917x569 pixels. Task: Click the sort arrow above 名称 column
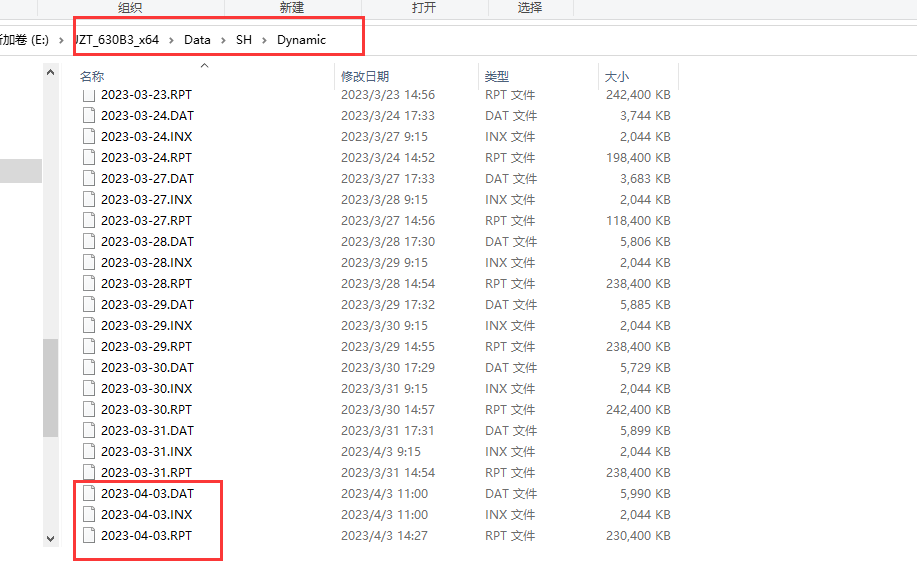(205, 65)
